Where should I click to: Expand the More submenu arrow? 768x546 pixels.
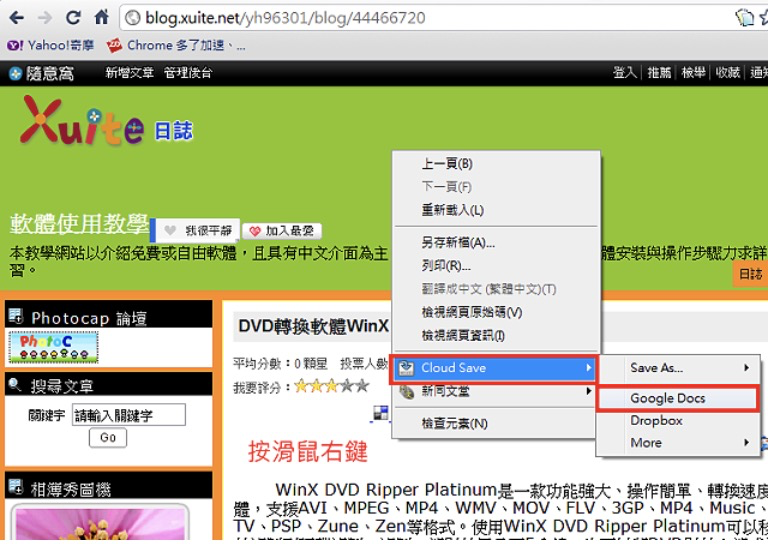746,443
